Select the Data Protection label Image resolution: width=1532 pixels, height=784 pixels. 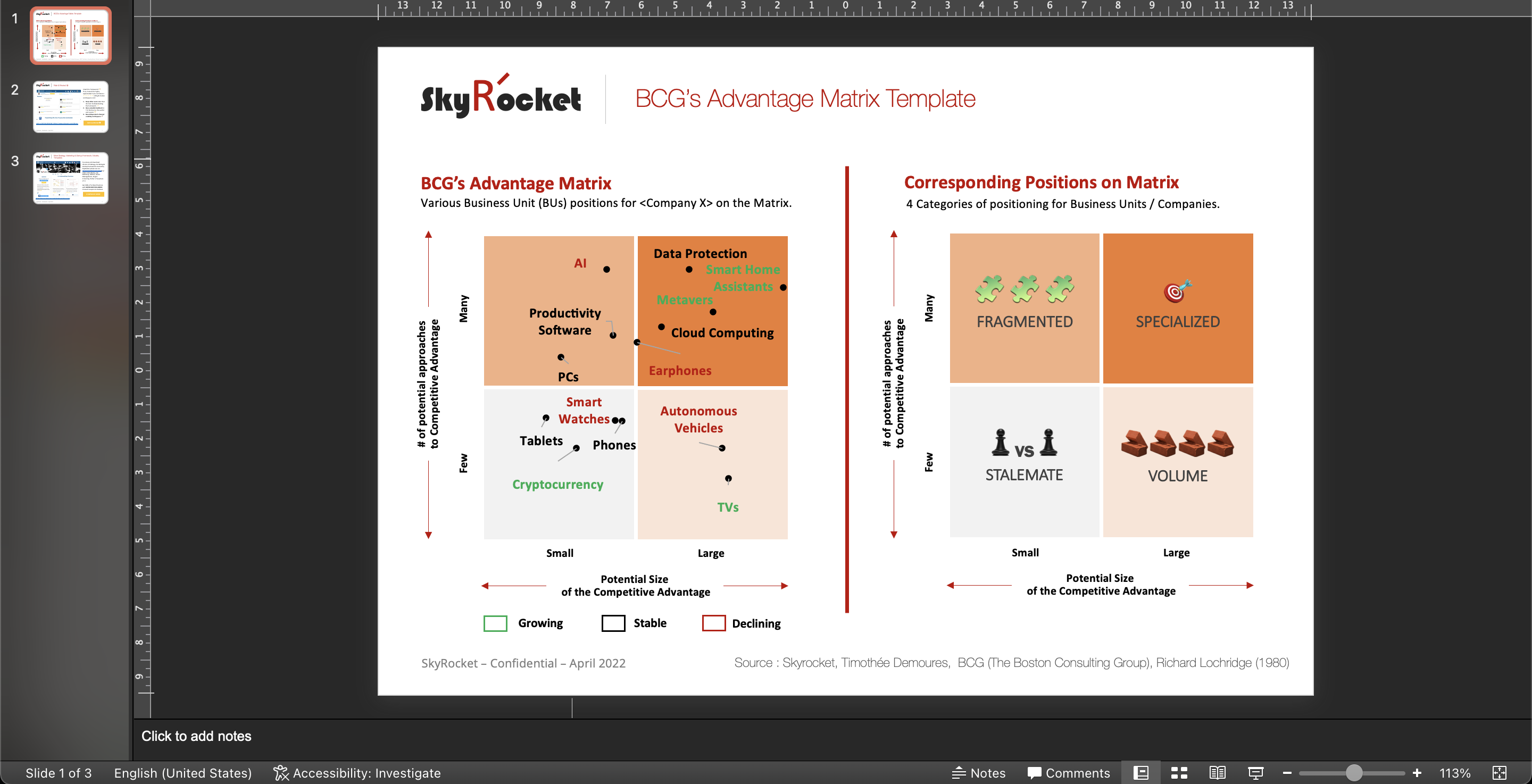[700, 253]
